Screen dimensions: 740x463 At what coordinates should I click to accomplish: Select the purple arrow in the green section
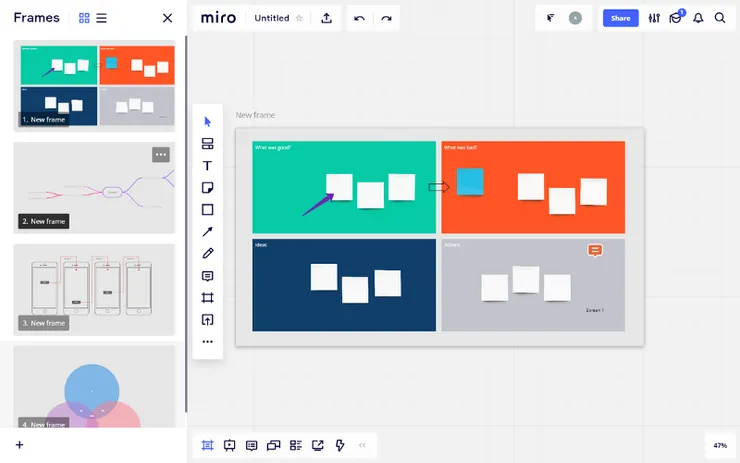318,205
